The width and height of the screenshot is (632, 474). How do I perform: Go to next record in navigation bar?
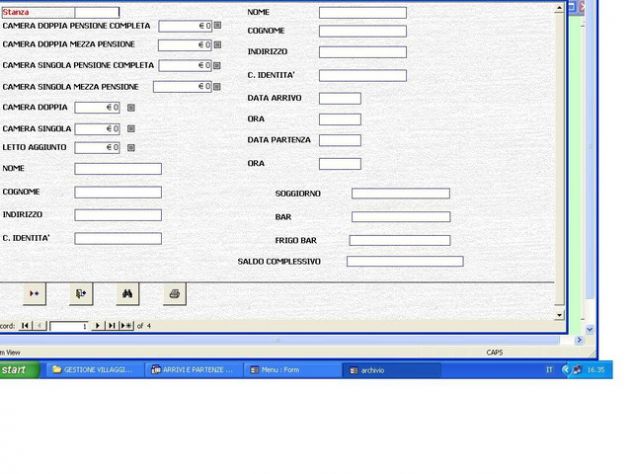tap(97, 326)
